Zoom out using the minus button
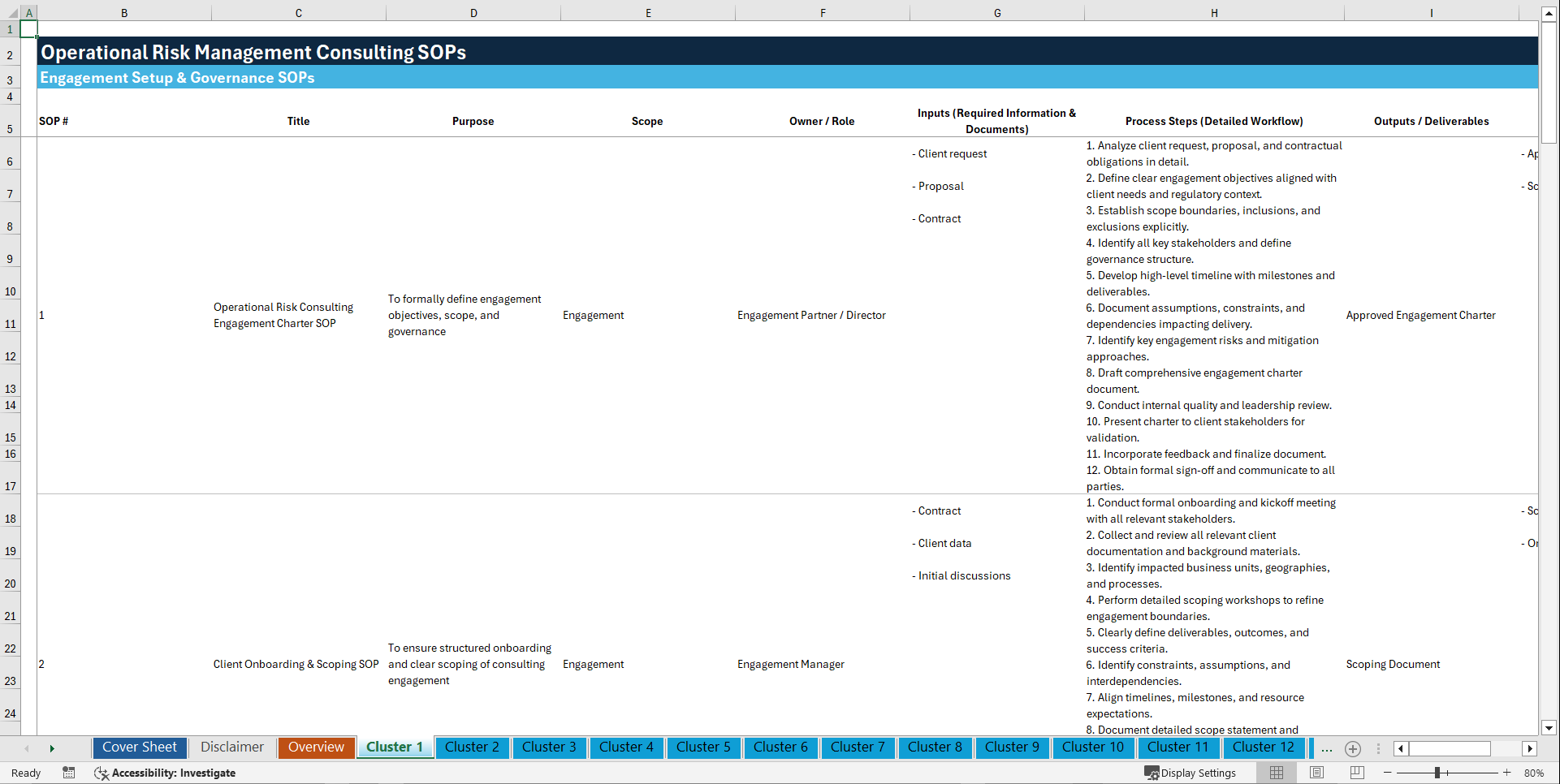Image resolution: width=1560 pixels, height=784 pixels. coord(1389,773)
